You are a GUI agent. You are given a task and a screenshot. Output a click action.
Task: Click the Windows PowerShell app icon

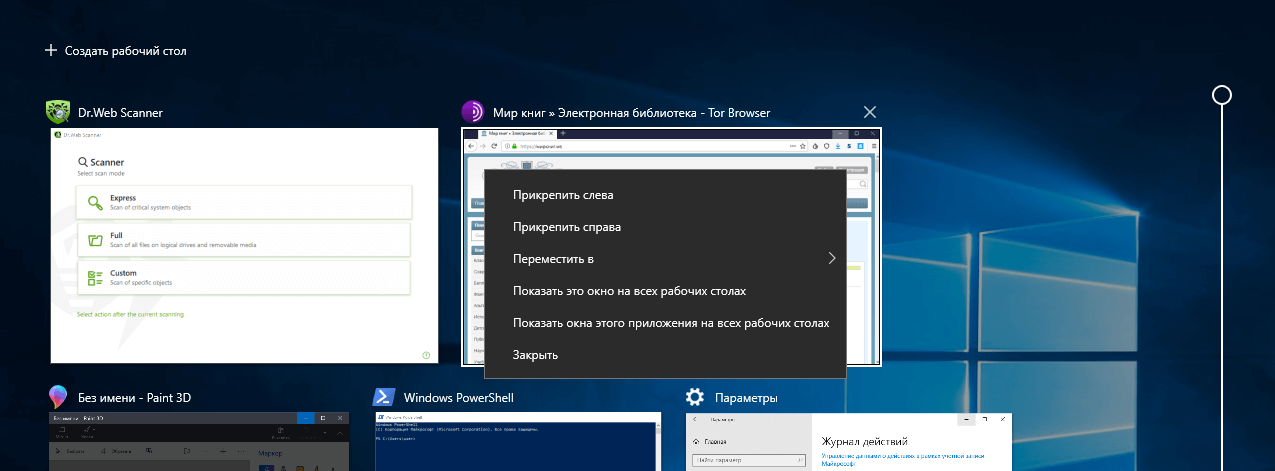click(x=383, y=397)
